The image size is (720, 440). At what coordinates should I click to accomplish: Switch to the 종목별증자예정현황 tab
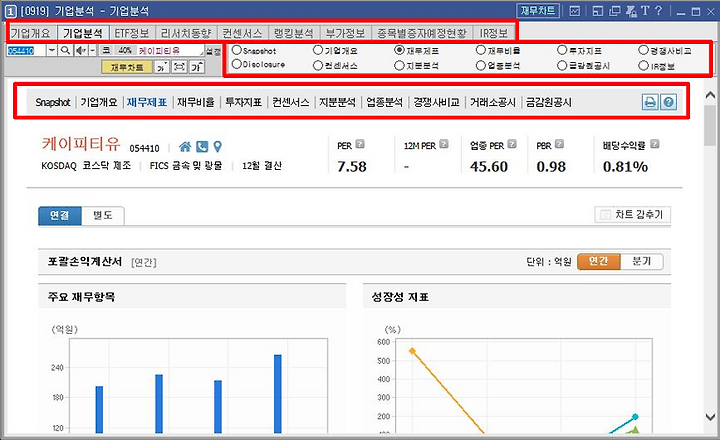click(422, 33)
